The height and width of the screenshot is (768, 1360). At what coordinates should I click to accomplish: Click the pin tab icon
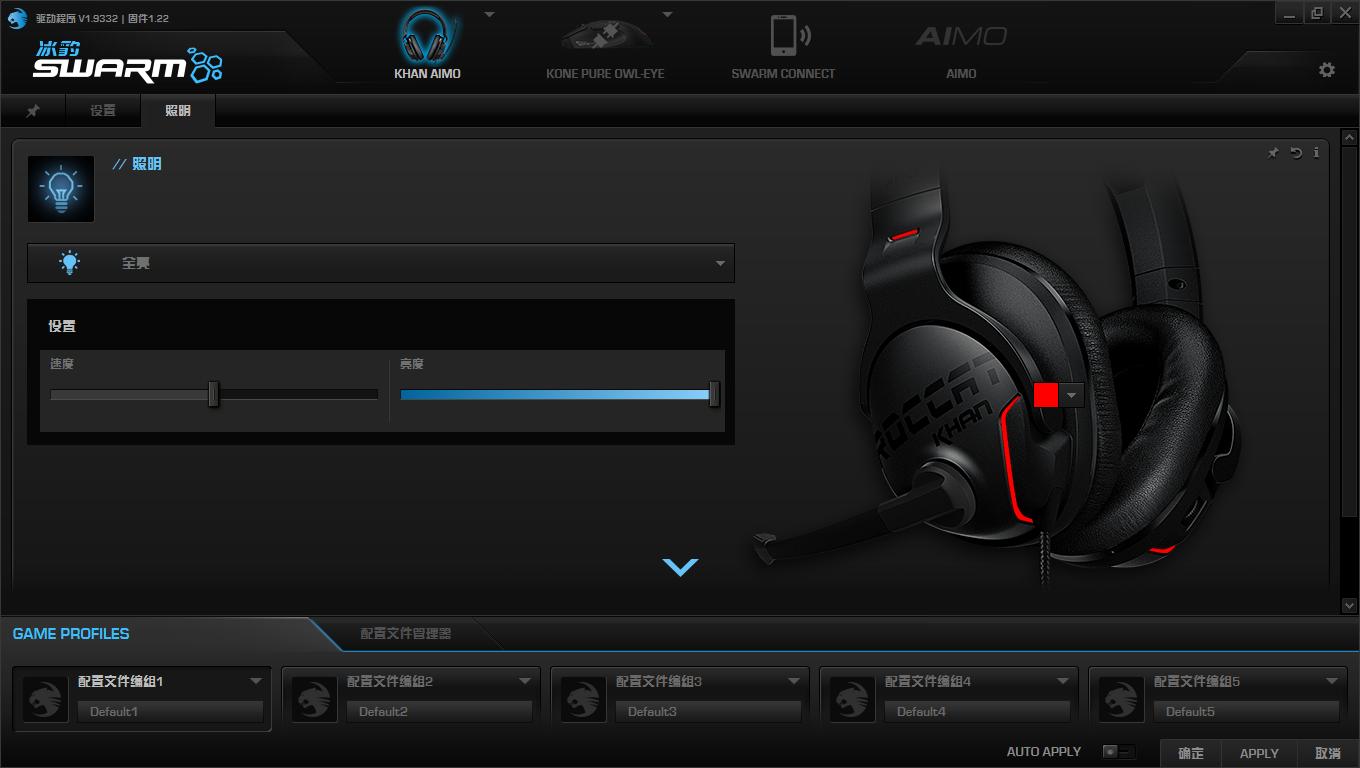(x=33, y=111)
